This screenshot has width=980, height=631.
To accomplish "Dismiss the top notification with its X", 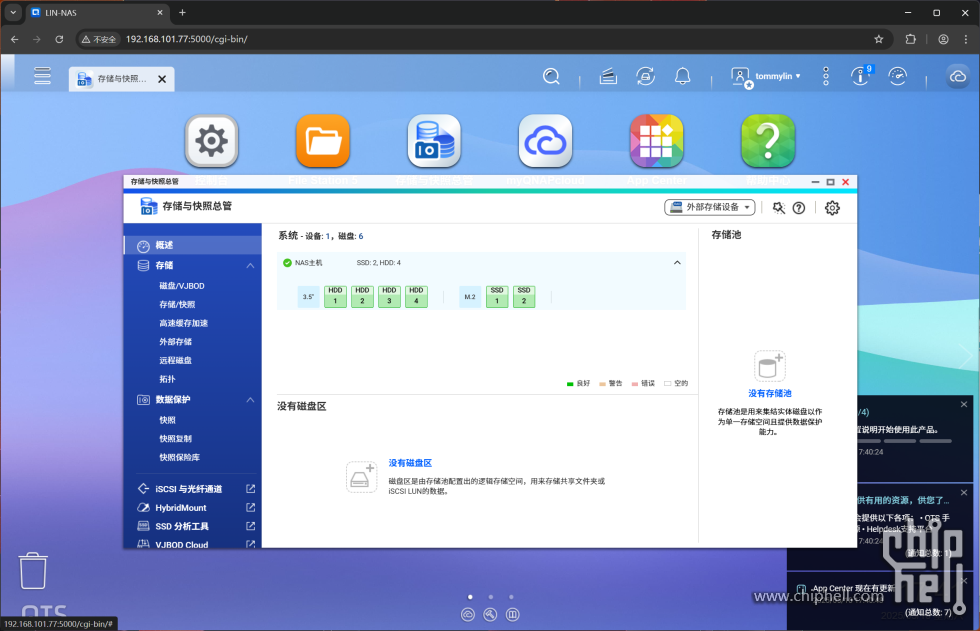I will point(964,404).
